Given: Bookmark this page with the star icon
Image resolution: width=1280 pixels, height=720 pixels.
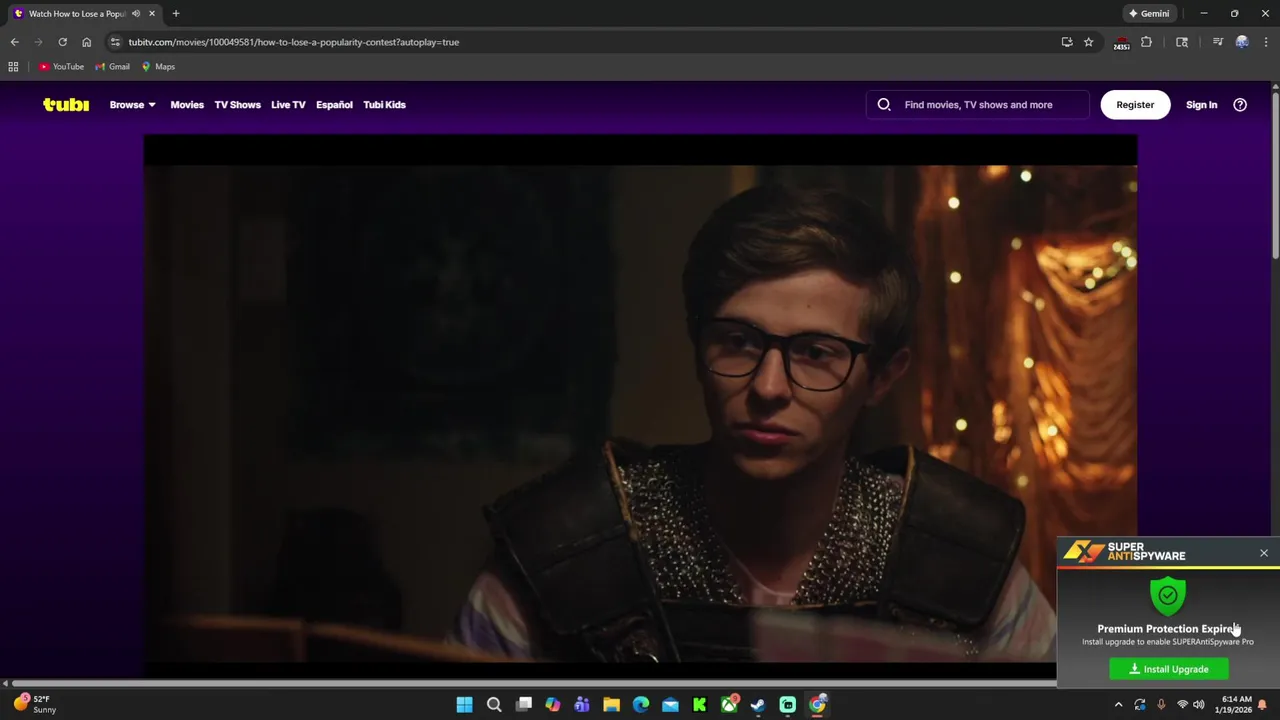Looking at the screenshot, I should pos(1088,42).
